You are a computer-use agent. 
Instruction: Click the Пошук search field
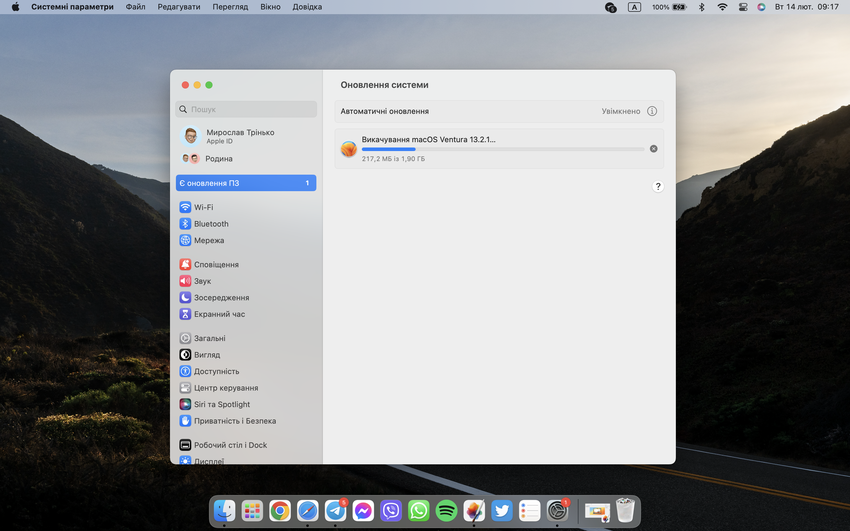pyautogui.click(x=246, y=109)
